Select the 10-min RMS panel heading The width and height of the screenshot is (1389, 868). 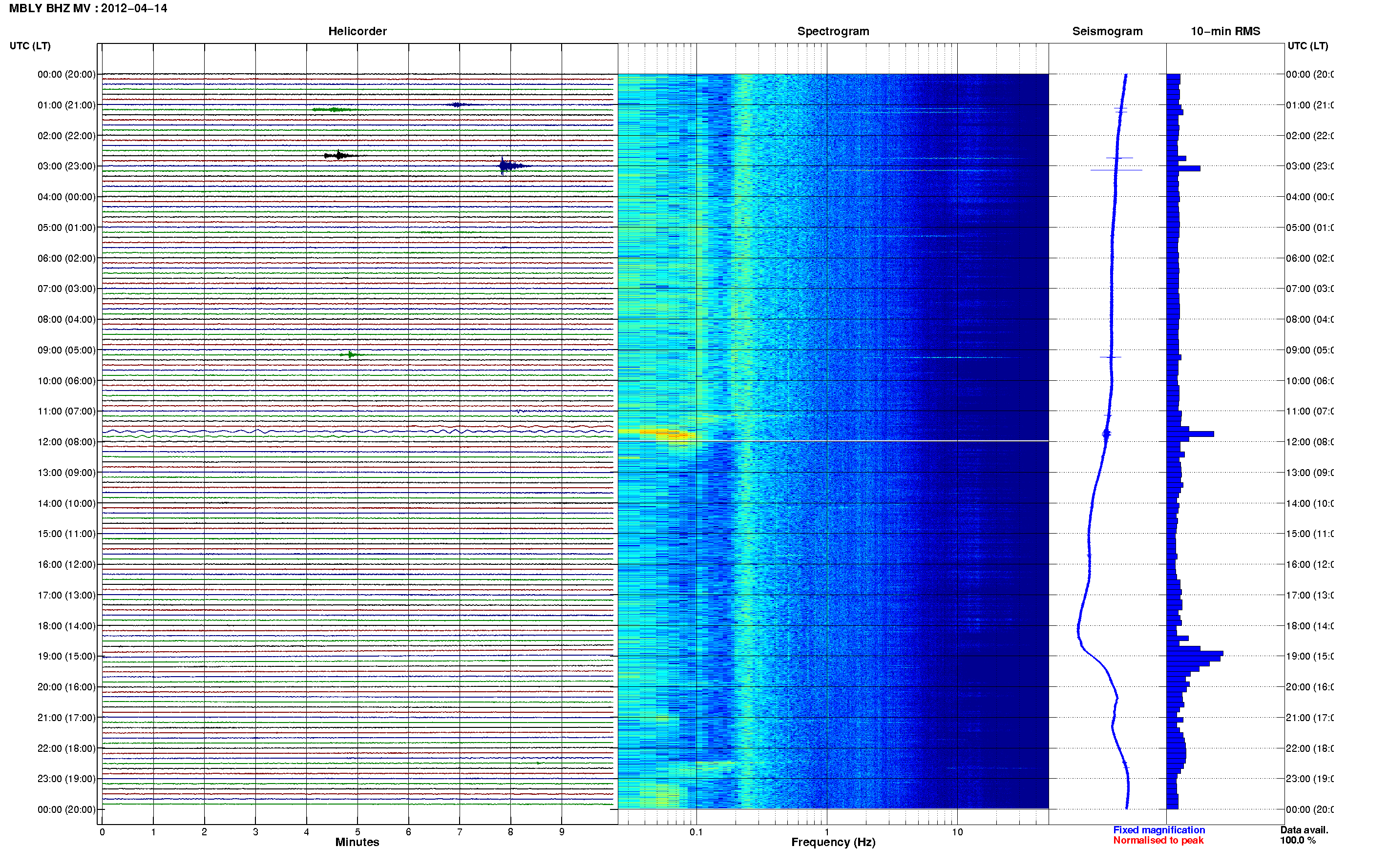(1225, 31)
